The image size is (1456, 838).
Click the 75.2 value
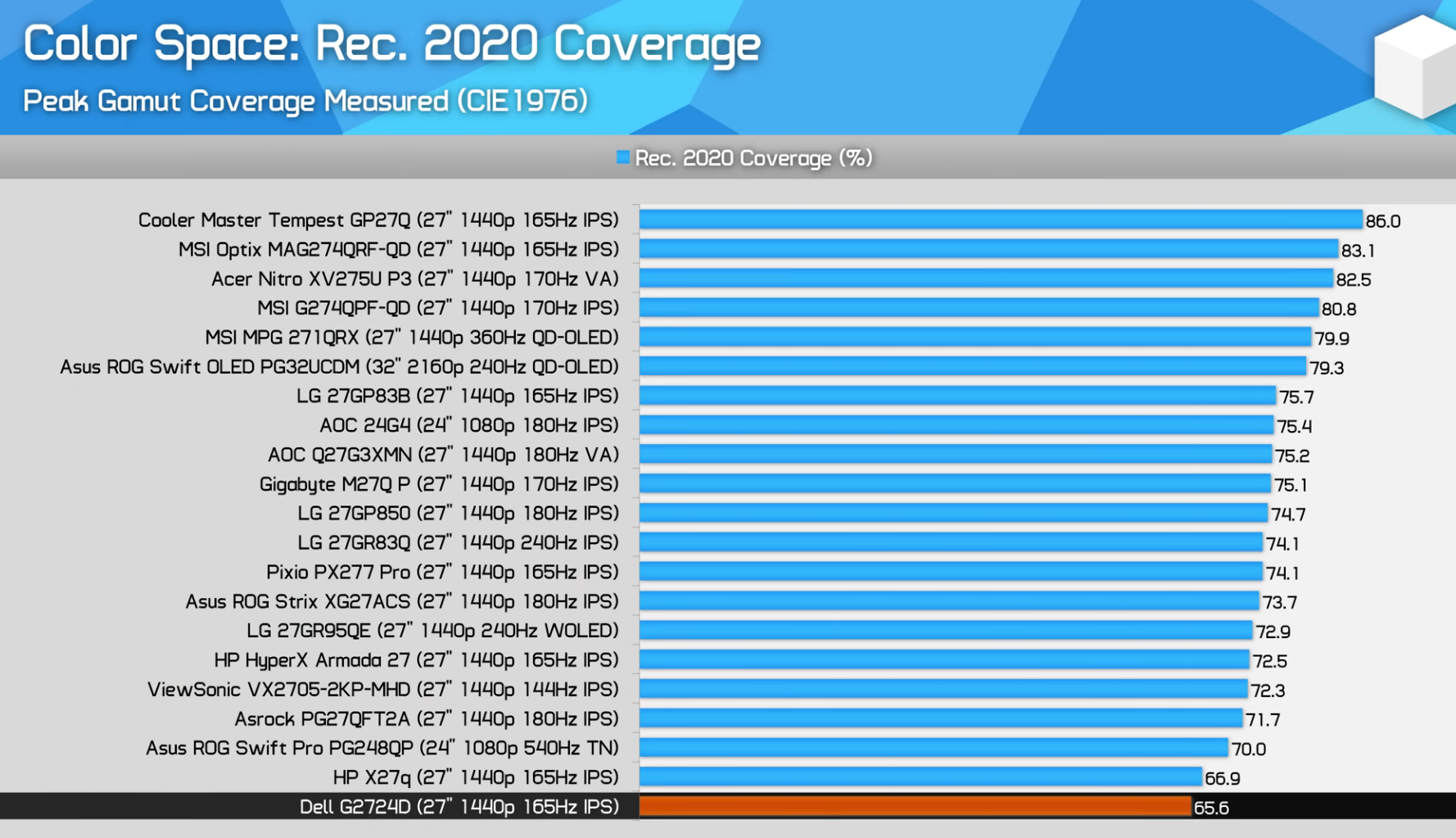1292,456
